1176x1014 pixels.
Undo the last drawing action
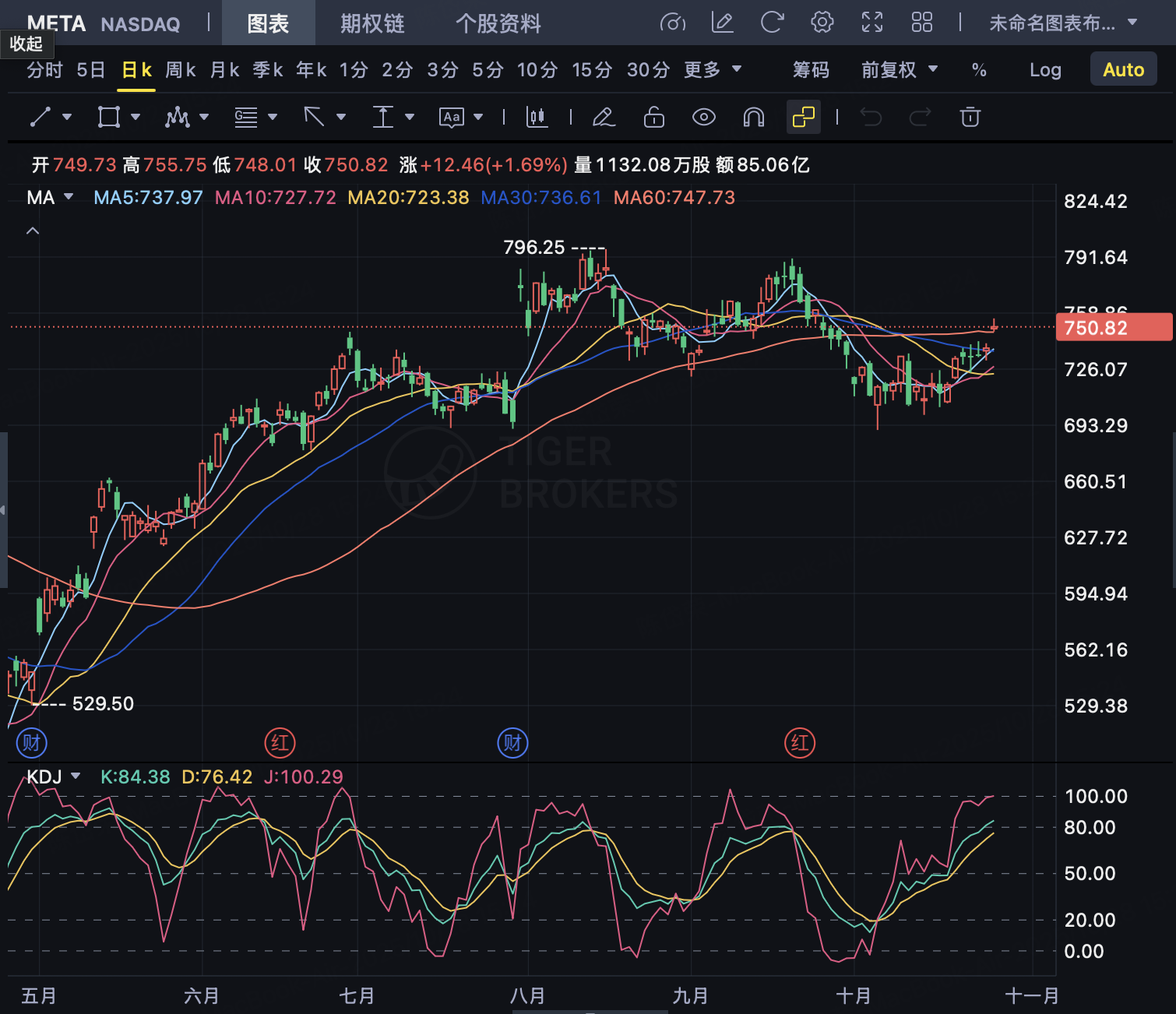[871, 117]
